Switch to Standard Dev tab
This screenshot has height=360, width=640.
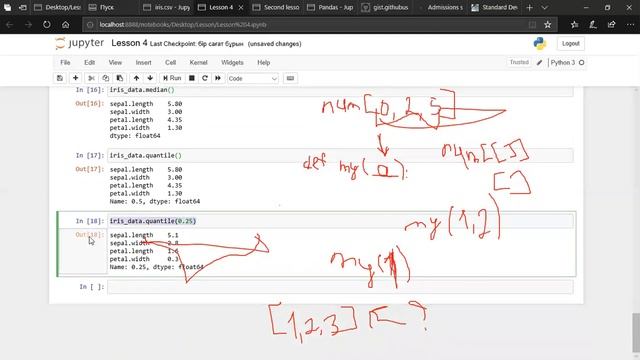pyautogui.click(x=495, y=7)
